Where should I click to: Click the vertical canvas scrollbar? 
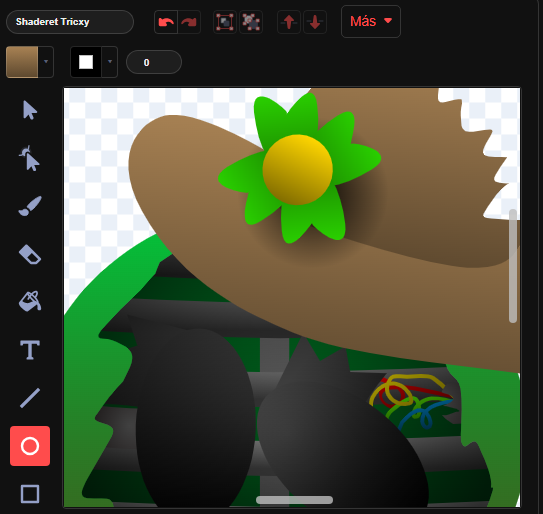(513, 266)
